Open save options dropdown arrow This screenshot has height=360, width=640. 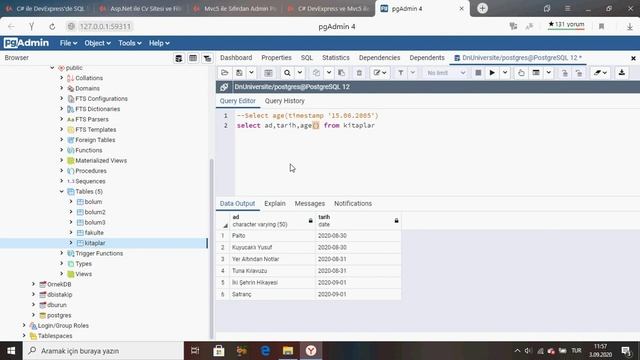pyautogui.click(x=251, y=73)
